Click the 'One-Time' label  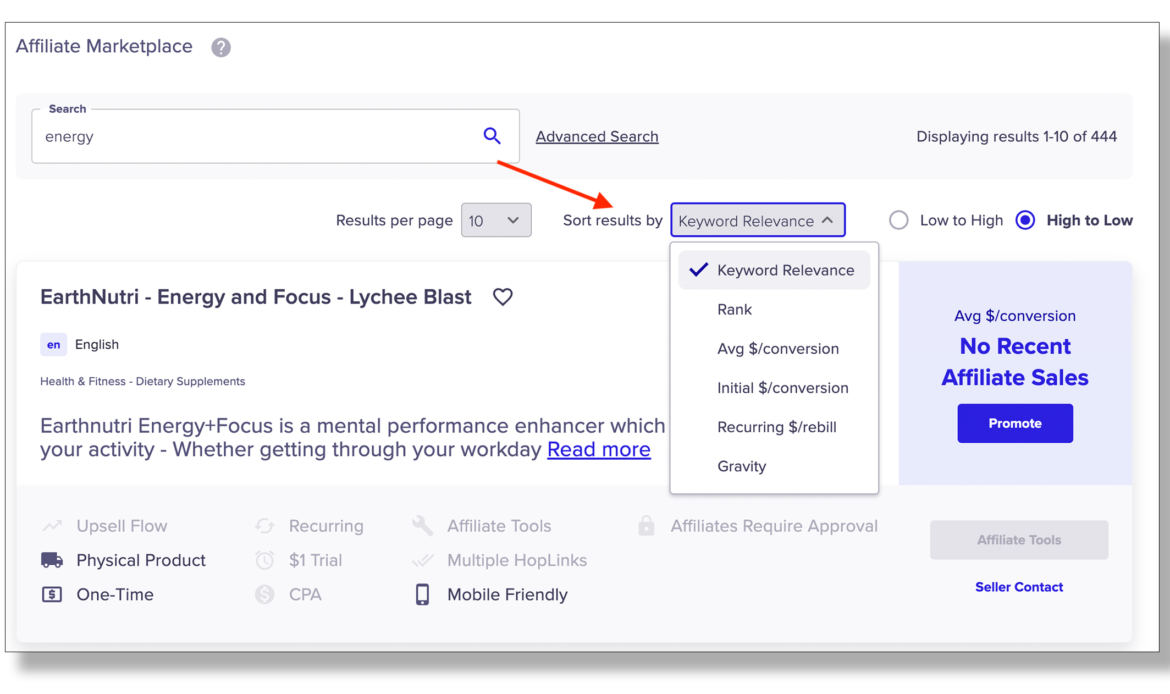pyautogui.click(x=115, y=595)
